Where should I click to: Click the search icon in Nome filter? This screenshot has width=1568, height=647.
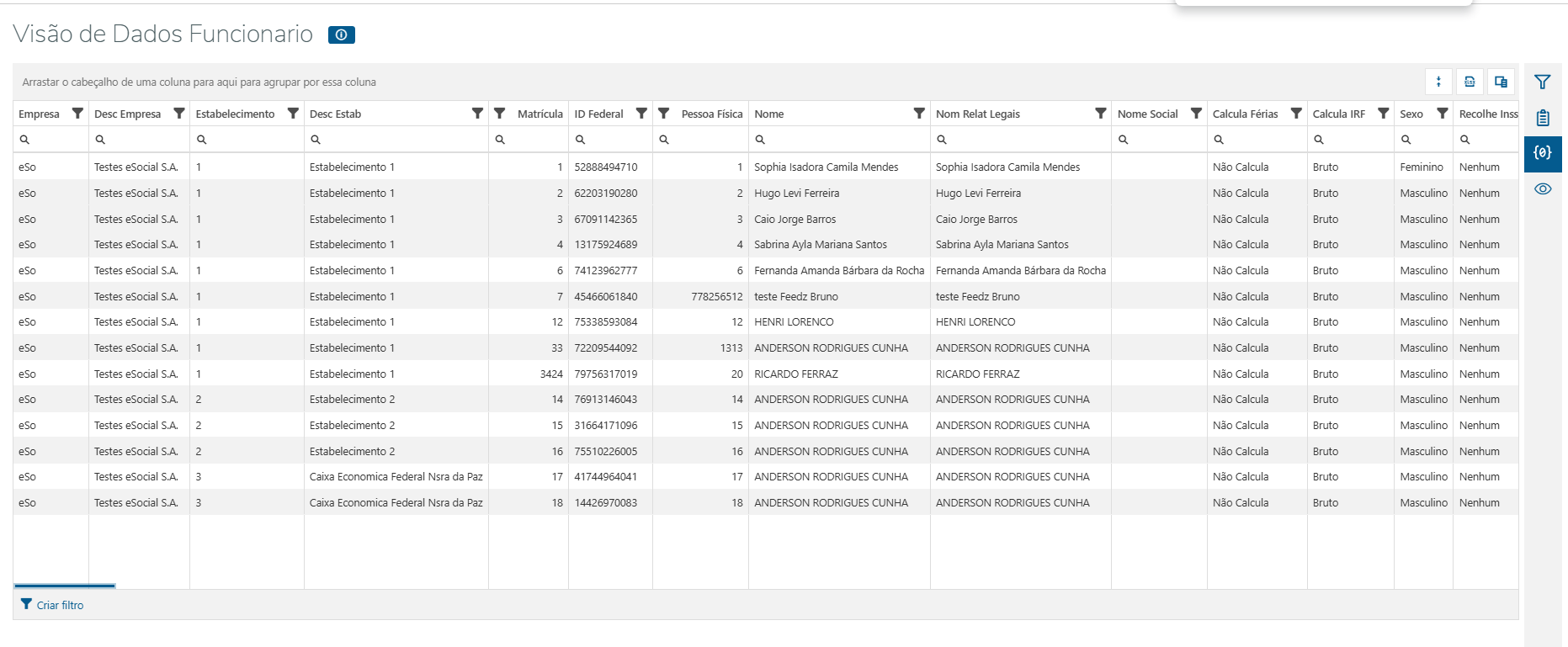pyautogui.click(x=760, y=140)
